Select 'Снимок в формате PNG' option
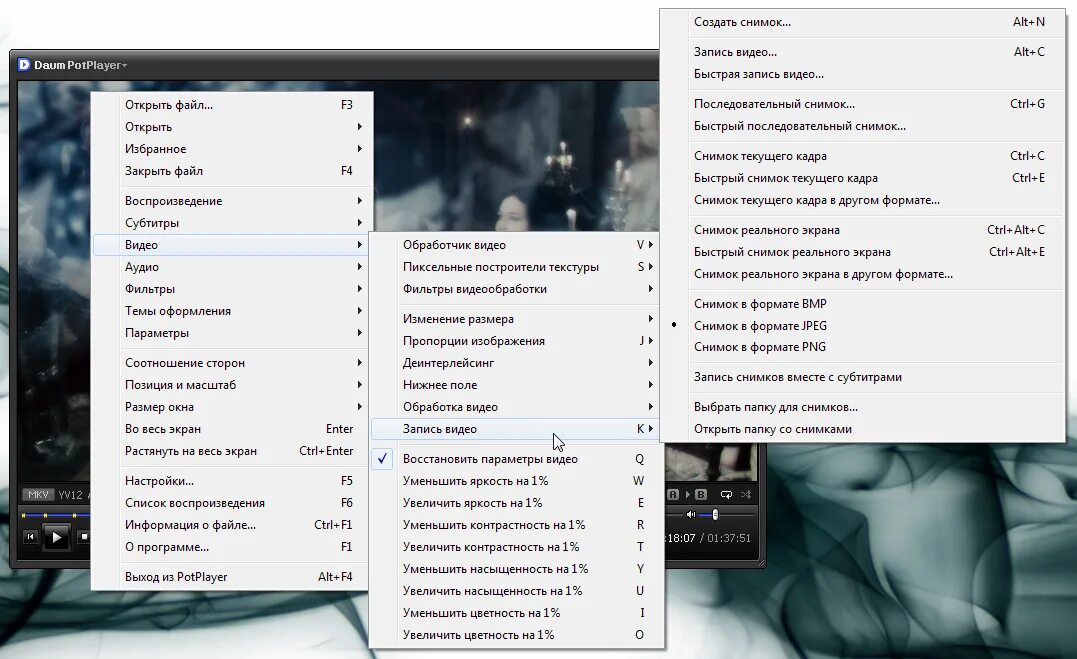Image resolution: width=1077 pixels, height=659 pixels. 863,347
